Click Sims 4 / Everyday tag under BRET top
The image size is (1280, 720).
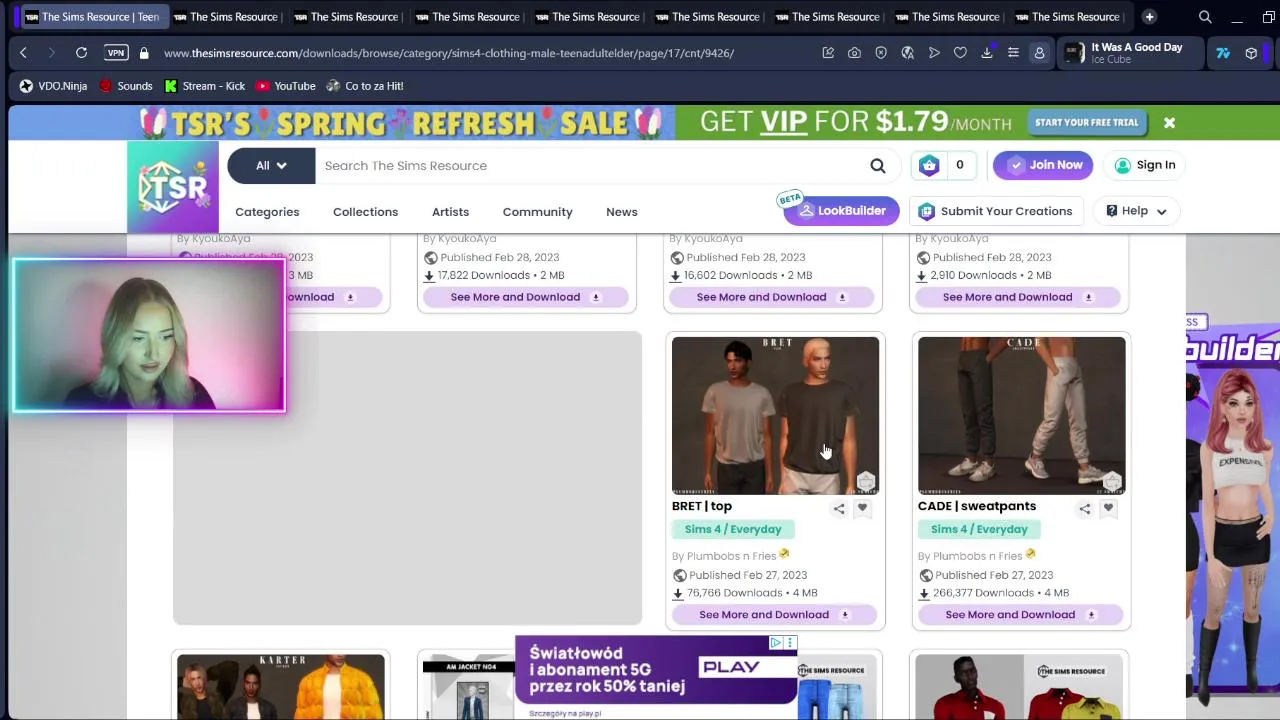click(x=733, y=529)
